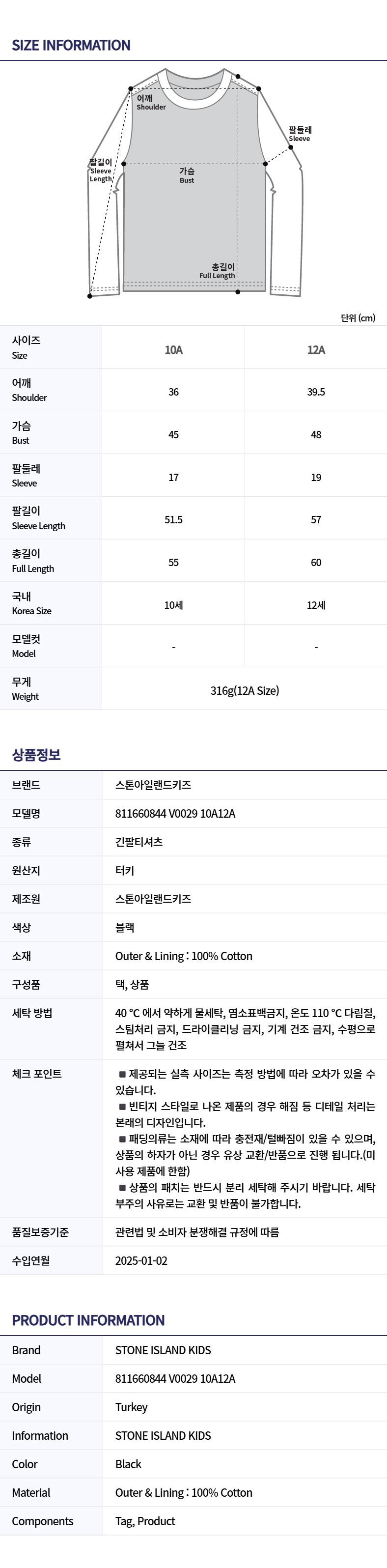
Task: Click the Shoulder label in the sweater diagram
Action: click(150, 102)
